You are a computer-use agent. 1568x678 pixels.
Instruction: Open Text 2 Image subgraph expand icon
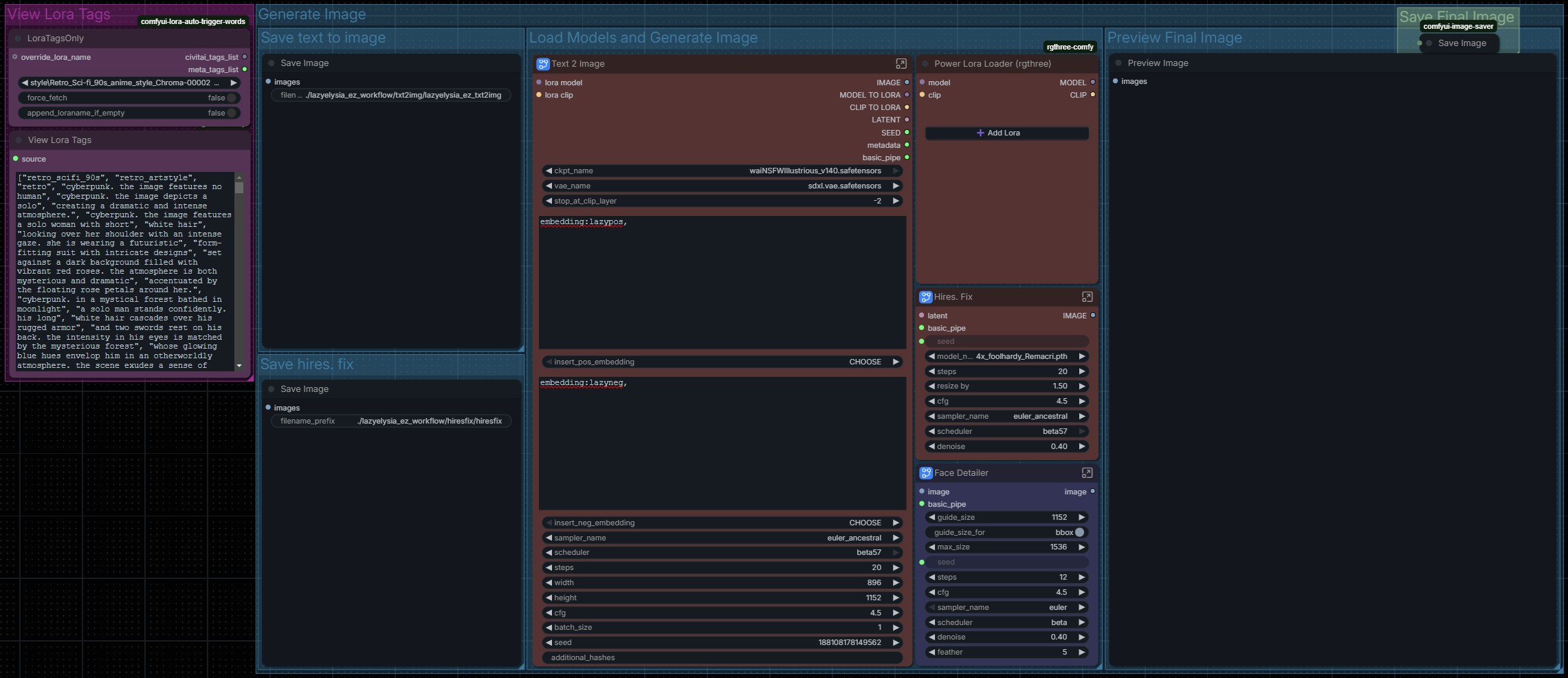[x=901, y=64]
